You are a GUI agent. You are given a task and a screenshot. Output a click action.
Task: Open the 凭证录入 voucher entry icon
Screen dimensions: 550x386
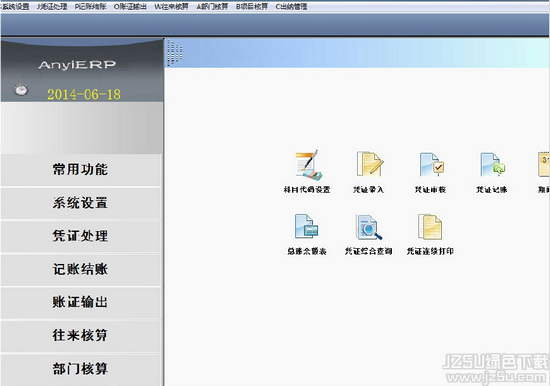coord(369,164)
